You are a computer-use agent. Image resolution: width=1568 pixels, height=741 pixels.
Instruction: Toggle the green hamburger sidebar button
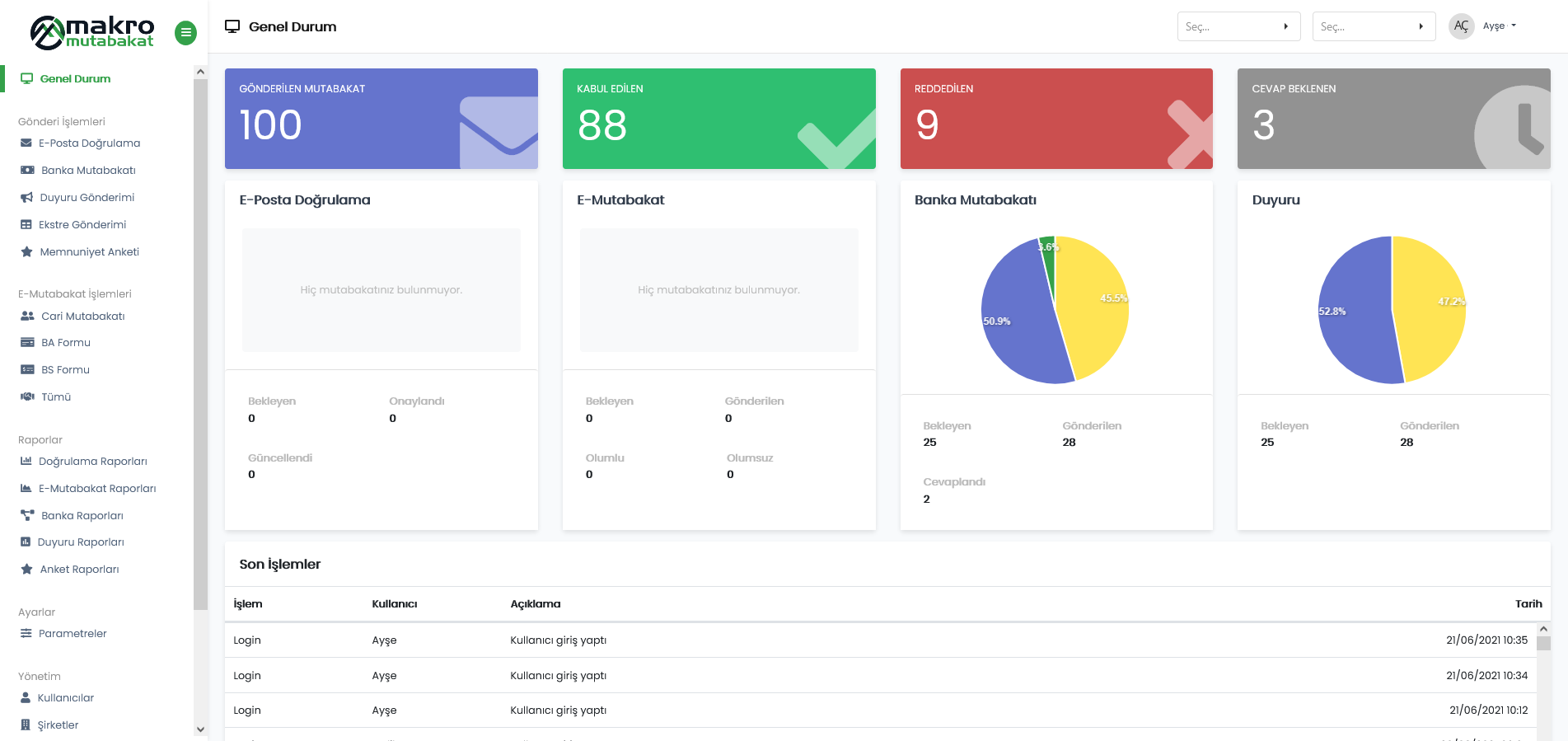click(185, 33)
